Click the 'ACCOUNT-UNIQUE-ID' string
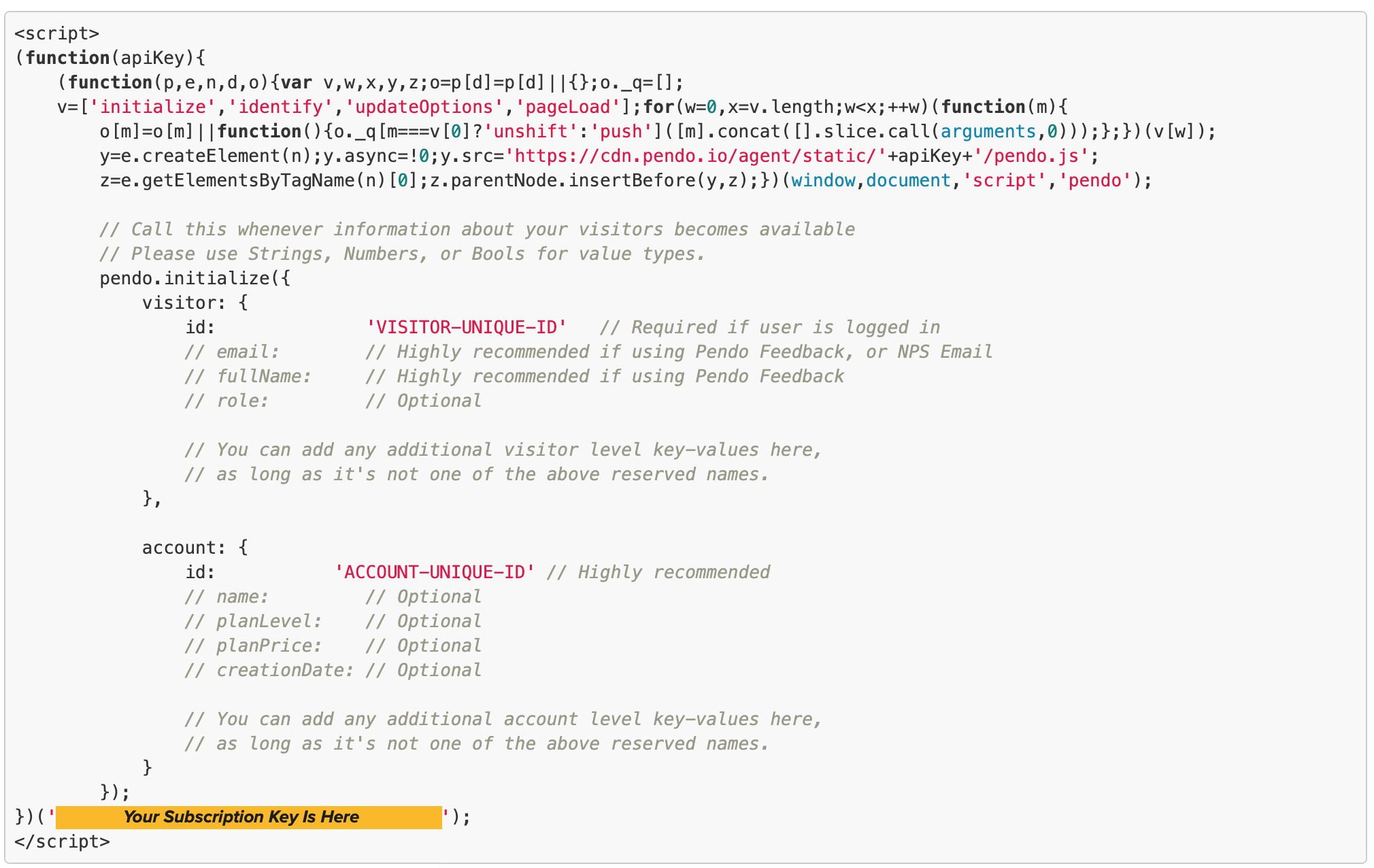Image resolution: width=1374 pixels, height=868 pixels. pyautogui.click(x=435, y=572)
